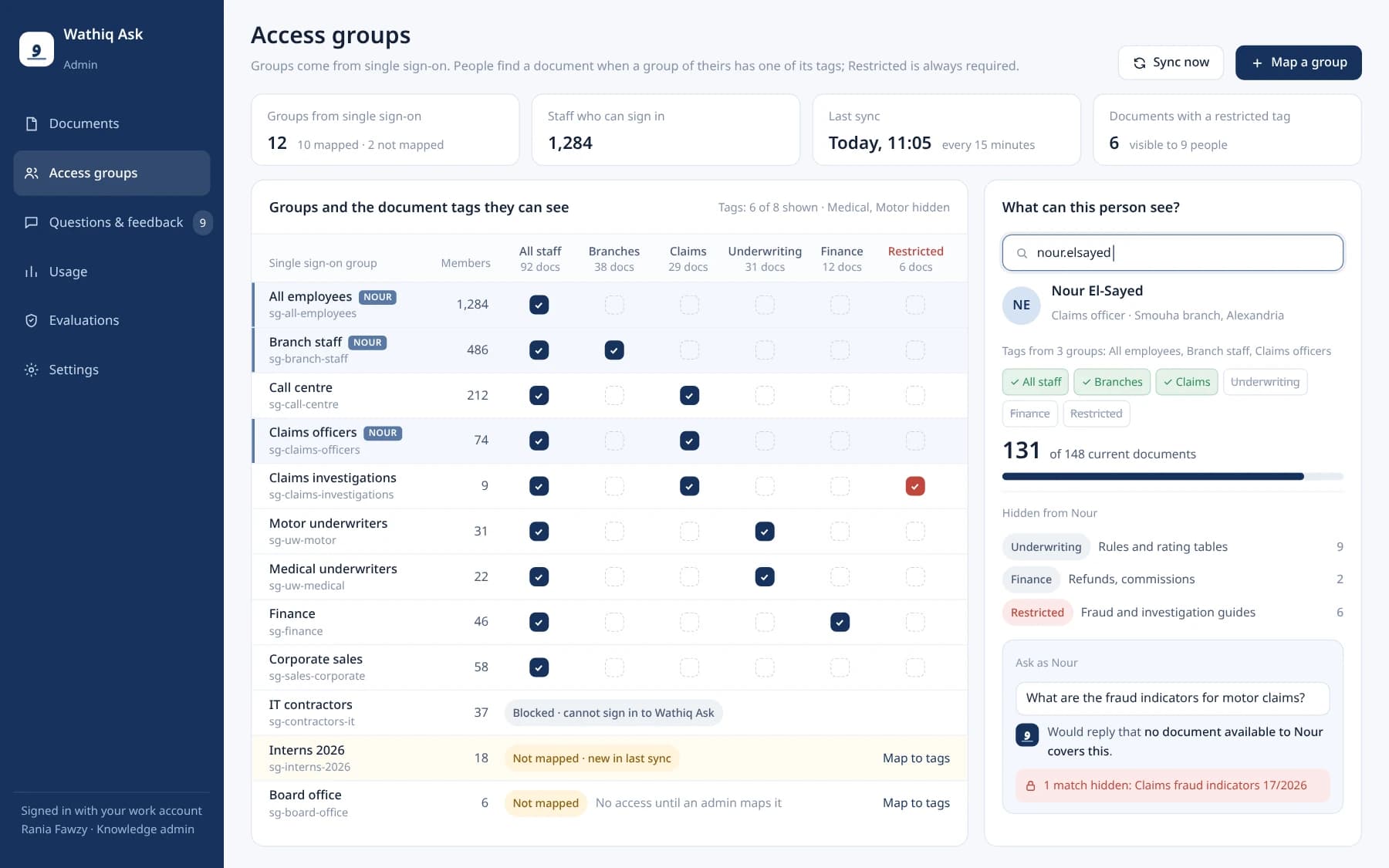
Task: Toggle Underwriting for Medical underwriters
Action: (x=765, y=576)
